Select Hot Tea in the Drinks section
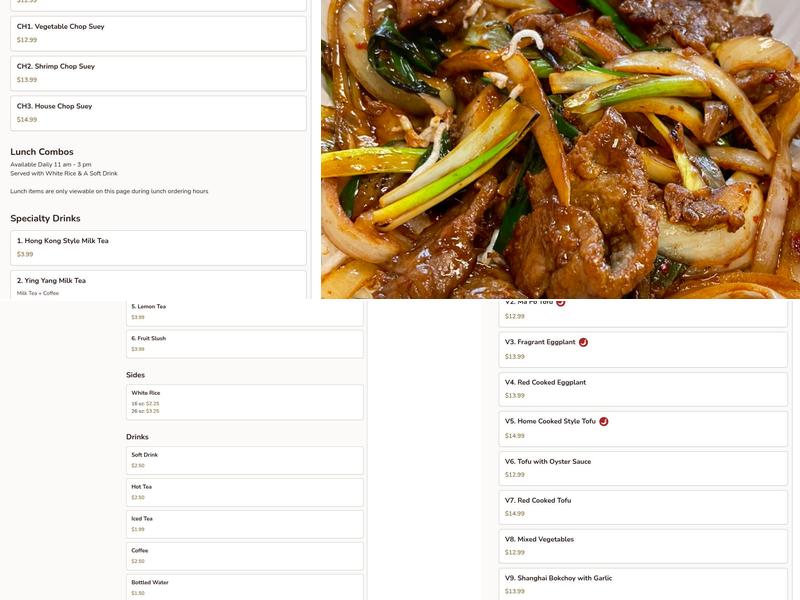The height and width of the screenshot is (600, 800). pyautogui.click(x=244, y=492)
